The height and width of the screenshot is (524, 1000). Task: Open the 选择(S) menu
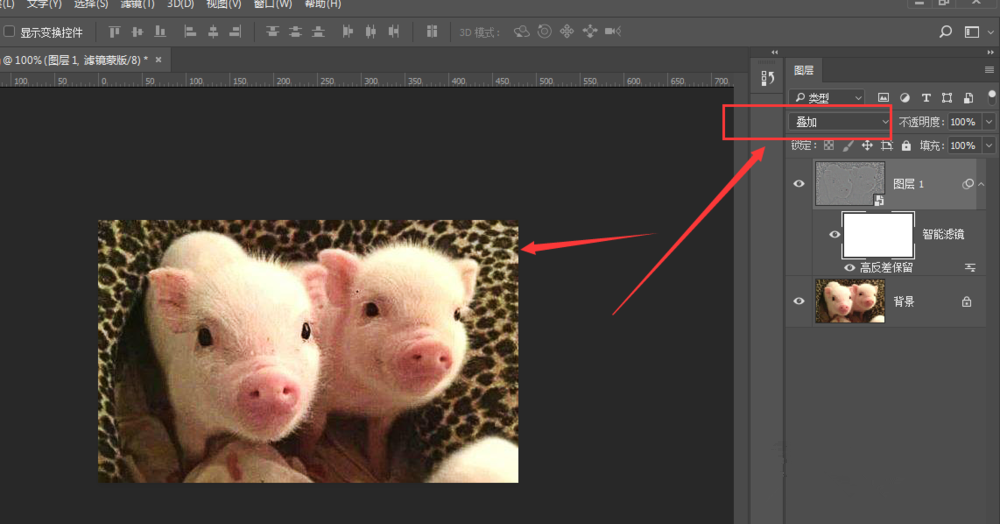90,4
